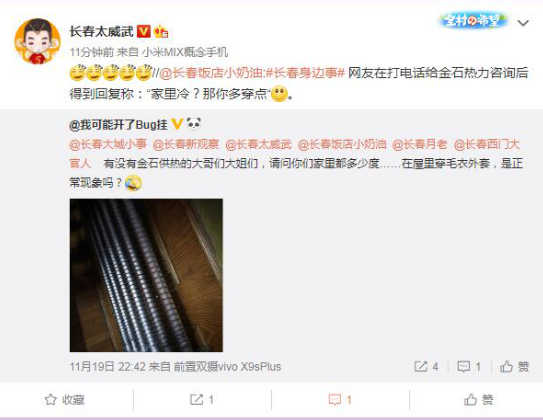543x420 pixels.
Task: Open the @长春月老 mention
Action: click(420, 144)
